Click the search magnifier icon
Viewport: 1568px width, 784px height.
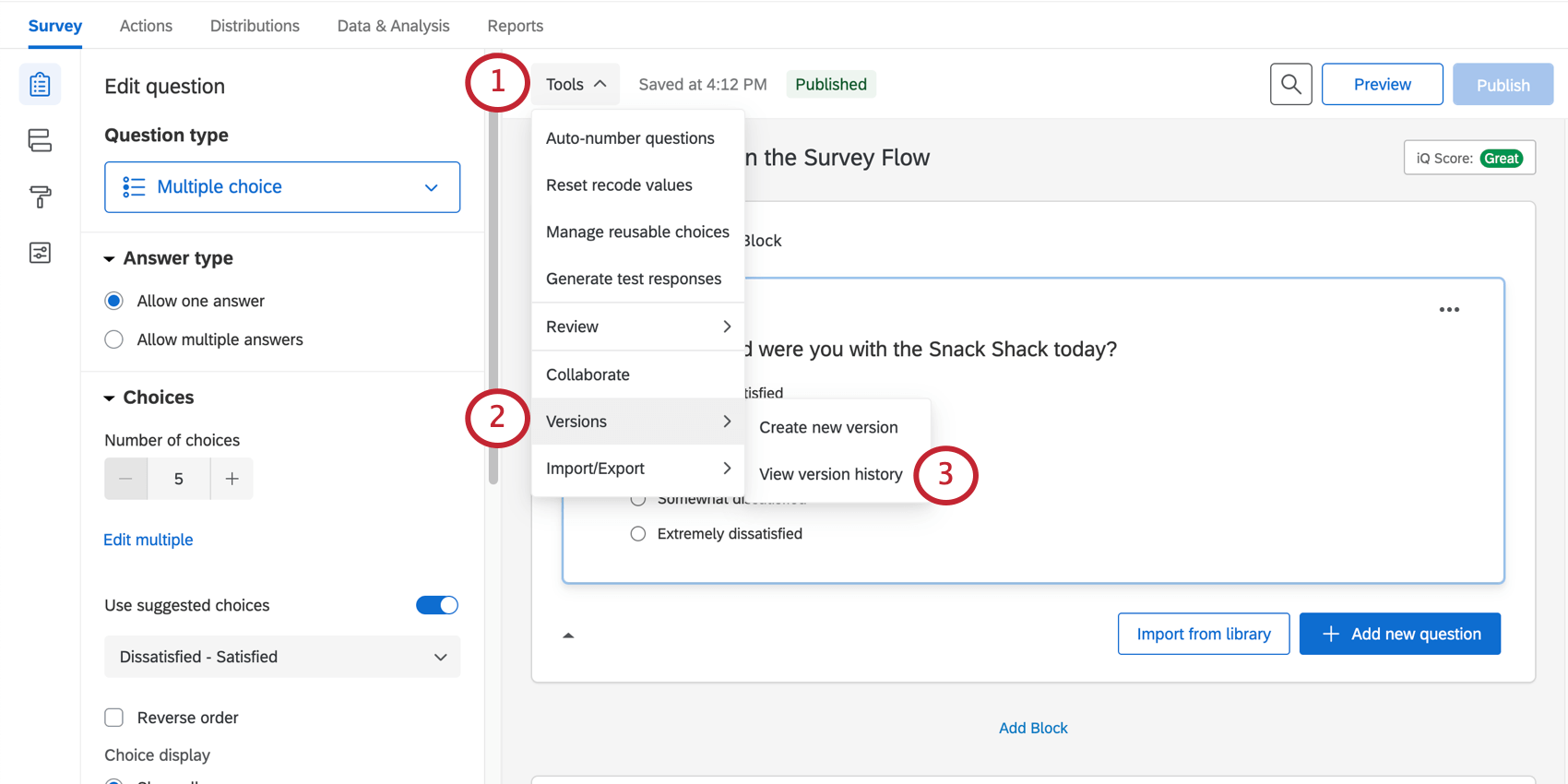[x=1290, y=85]
